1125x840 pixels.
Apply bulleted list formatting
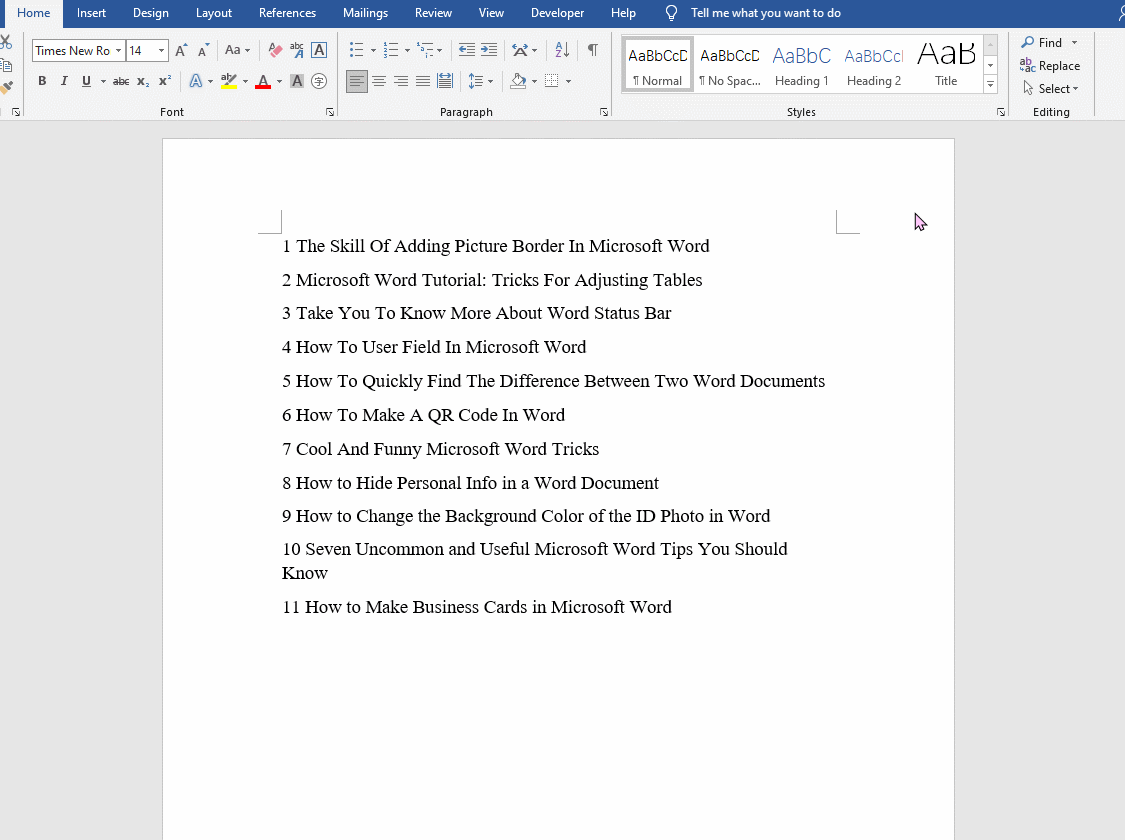(x=357, y=50)
